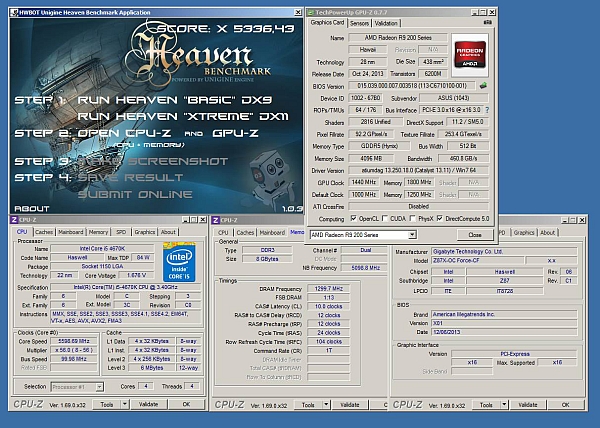The image size is (600, 428).
Task: Switch to the Sensors tab in GPU-Z
Action: (359, 23)
